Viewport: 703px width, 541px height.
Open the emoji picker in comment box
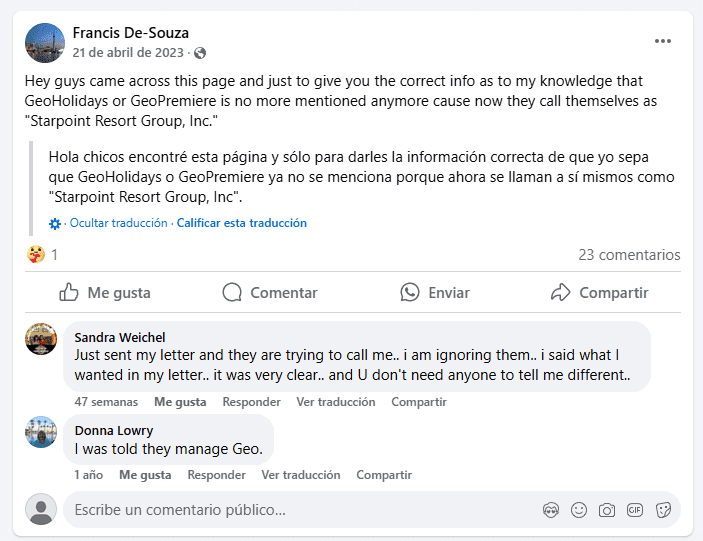point(579,510)
